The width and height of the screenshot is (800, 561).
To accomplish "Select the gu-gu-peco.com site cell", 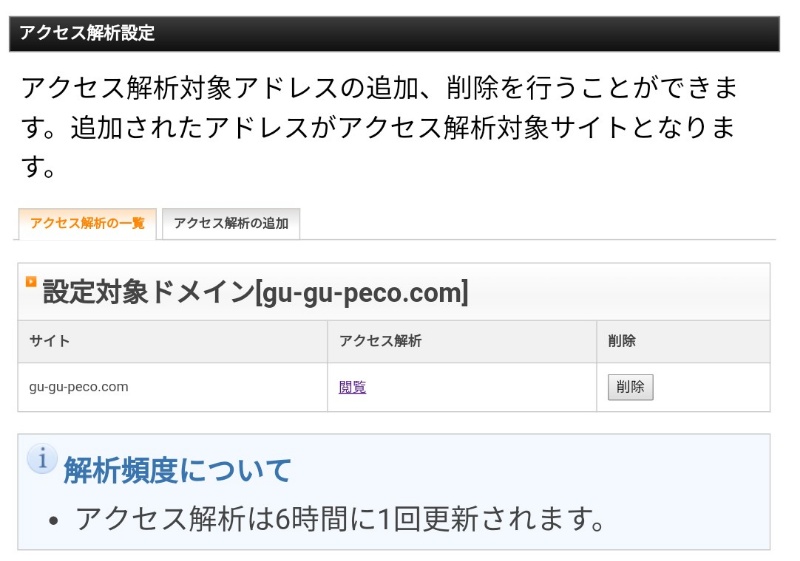I will pyautogui.click(x=79, y=387).
